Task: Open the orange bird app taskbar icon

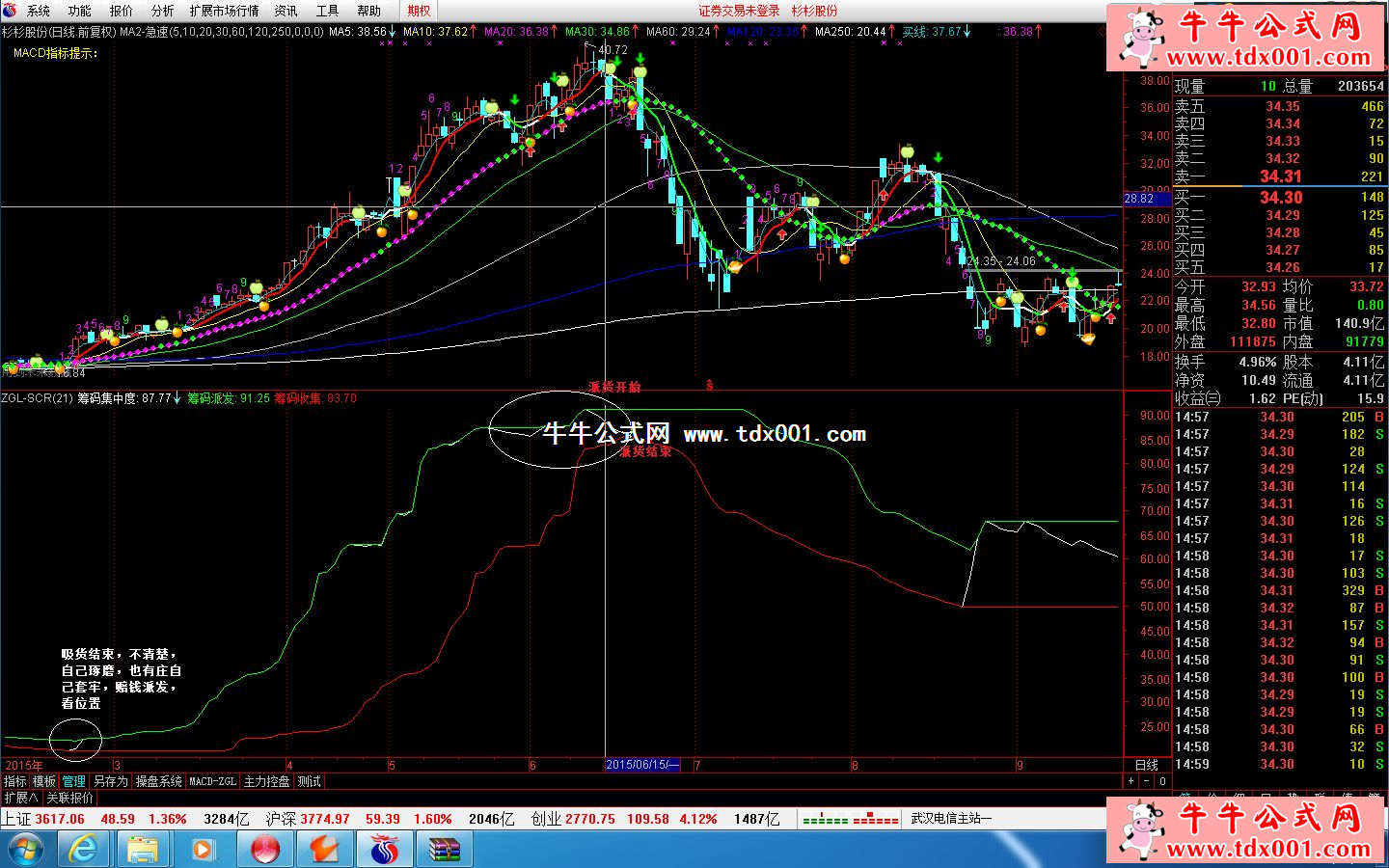Action: click(324, 850)
